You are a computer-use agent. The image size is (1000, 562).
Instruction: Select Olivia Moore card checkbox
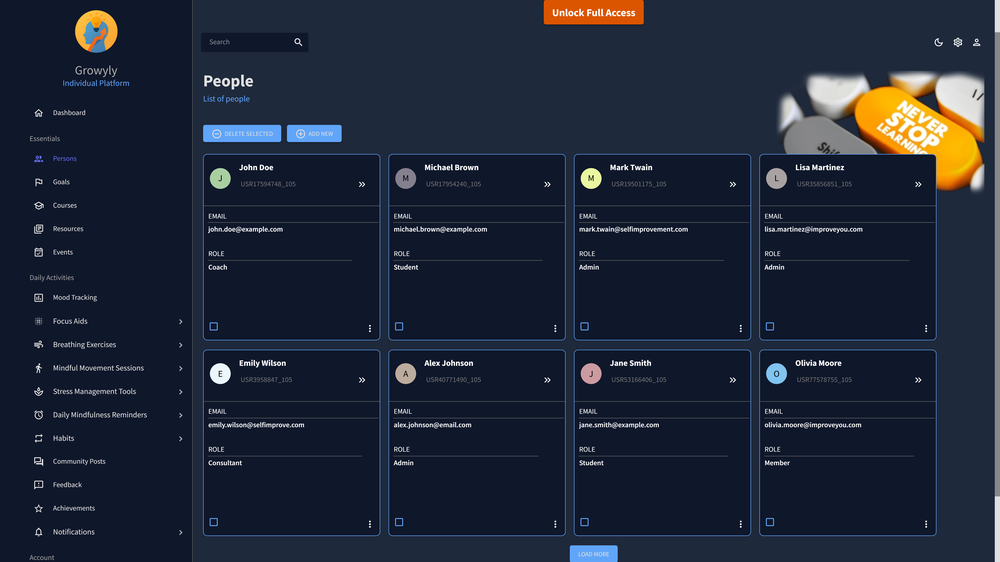pos(770,522)
